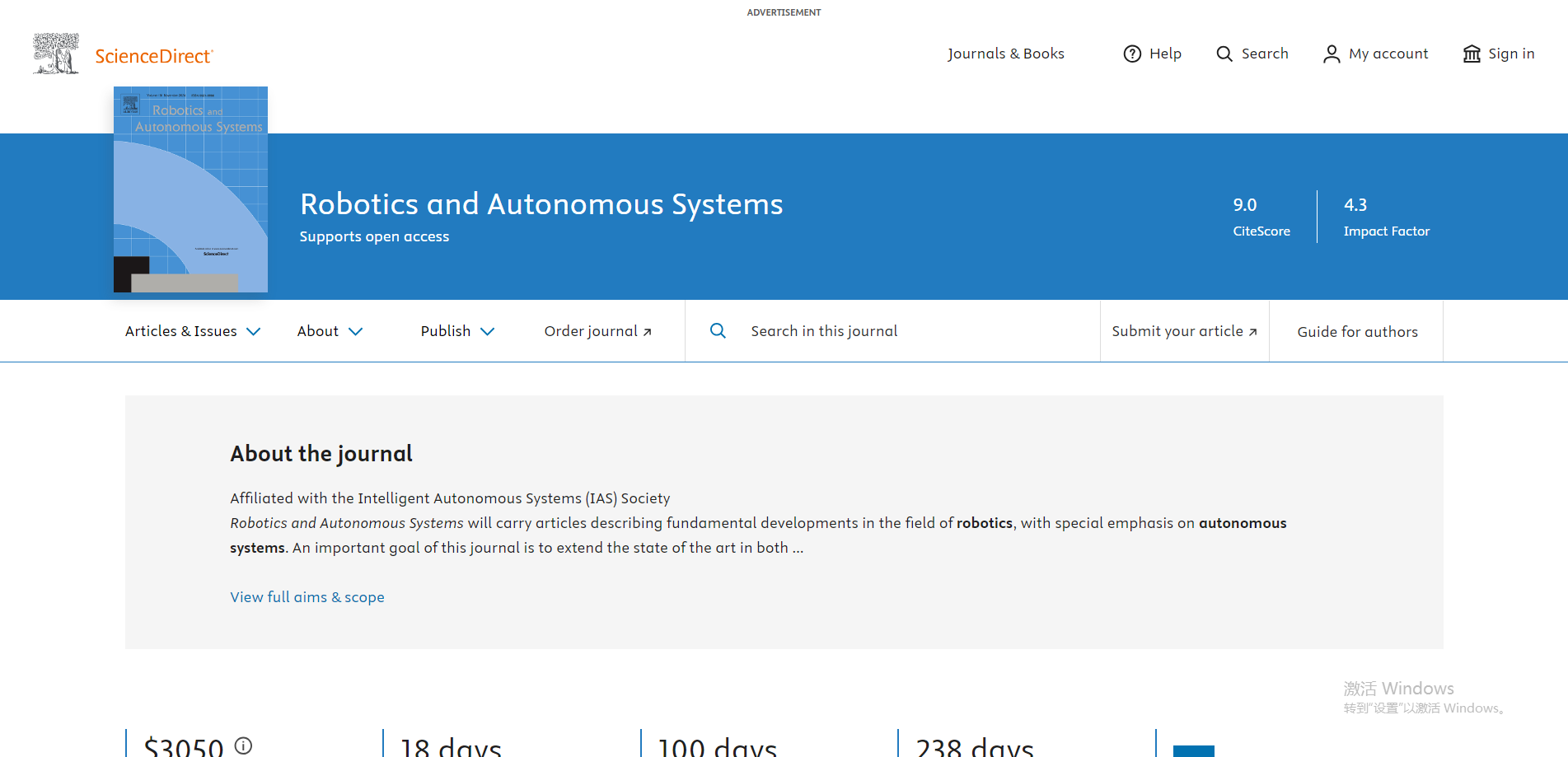Click the ADVERTISEMENT label at top
The width and height of the screenshot is (1568, 757).
784,12
